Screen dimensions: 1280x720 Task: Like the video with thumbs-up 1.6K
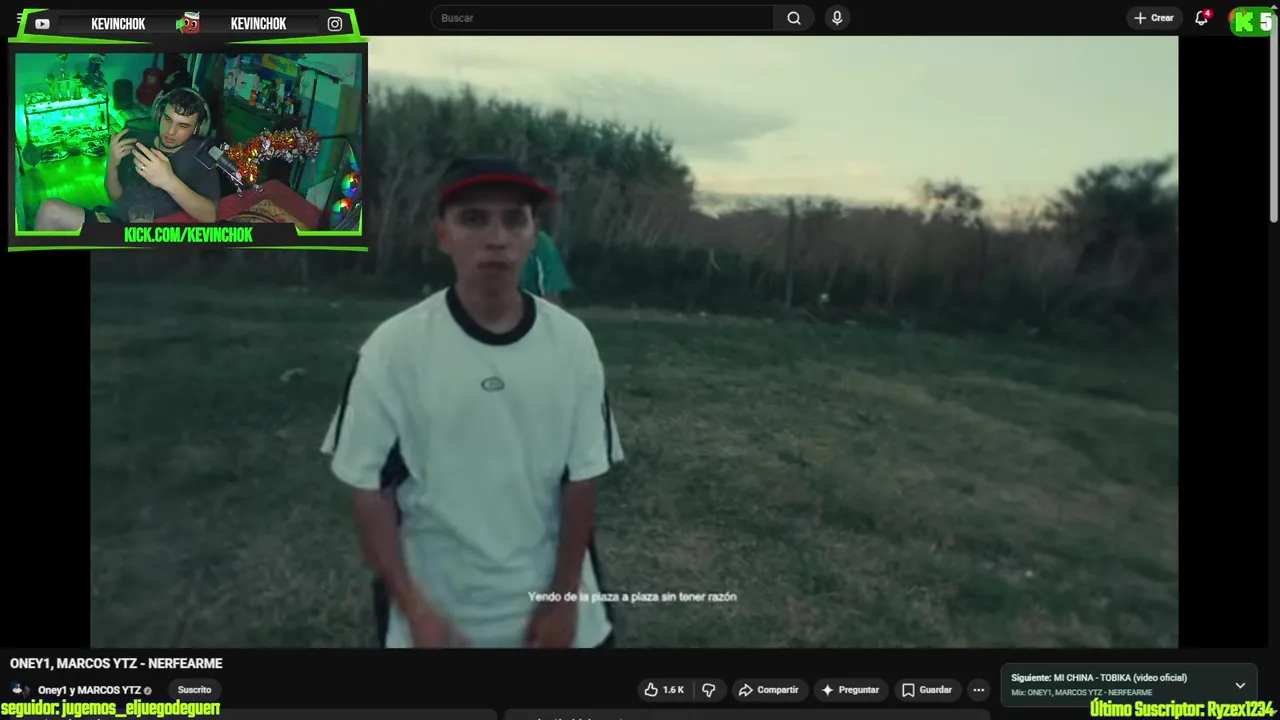tap(665, 690)
